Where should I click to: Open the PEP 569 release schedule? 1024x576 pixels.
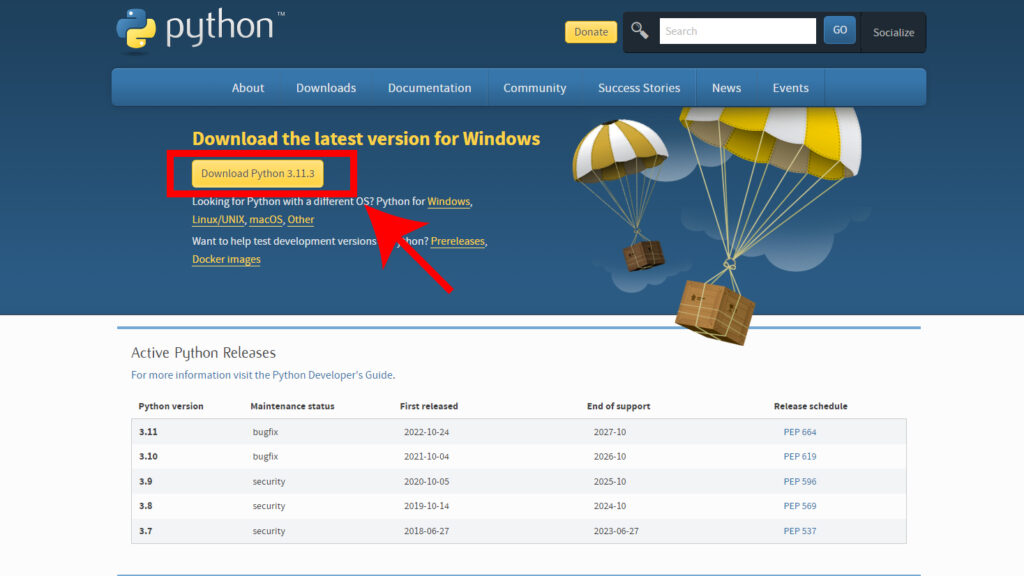tap(800, 506)
